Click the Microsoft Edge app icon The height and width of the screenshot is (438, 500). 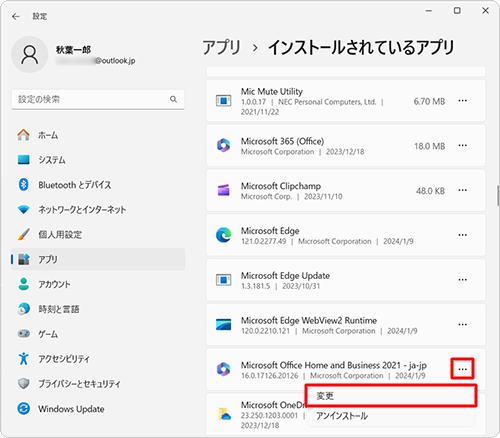pos(223,235)
